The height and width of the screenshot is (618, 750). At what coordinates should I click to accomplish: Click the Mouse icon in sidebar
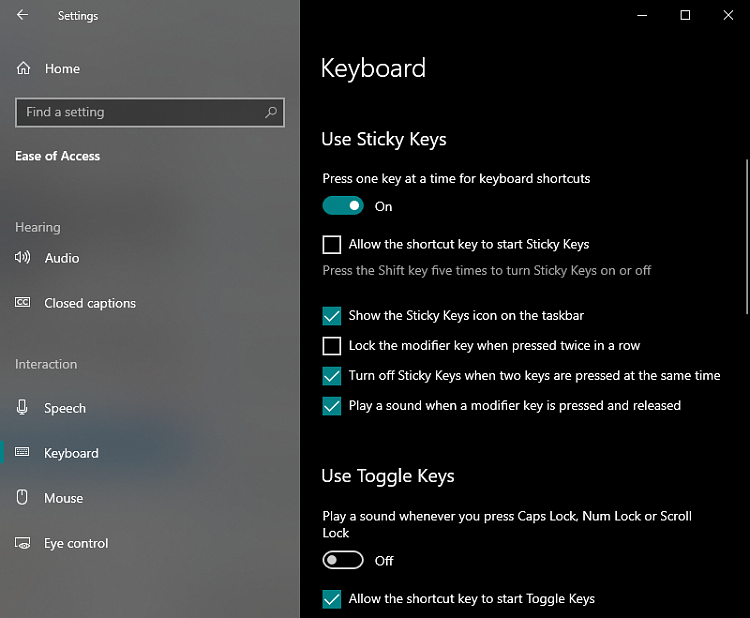[23, 498]
